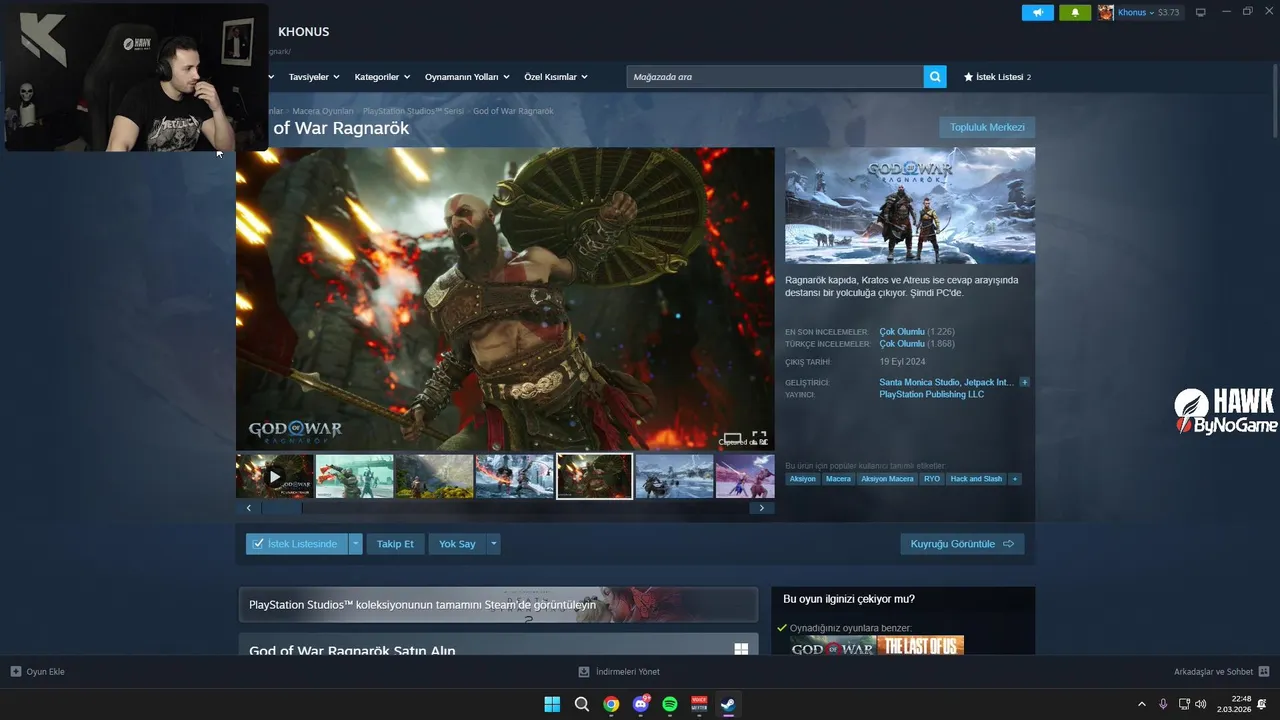
Task: Open the Çok Olumlu Turkish reviews link
Action: pyautogui.click(x=902, y=343)
